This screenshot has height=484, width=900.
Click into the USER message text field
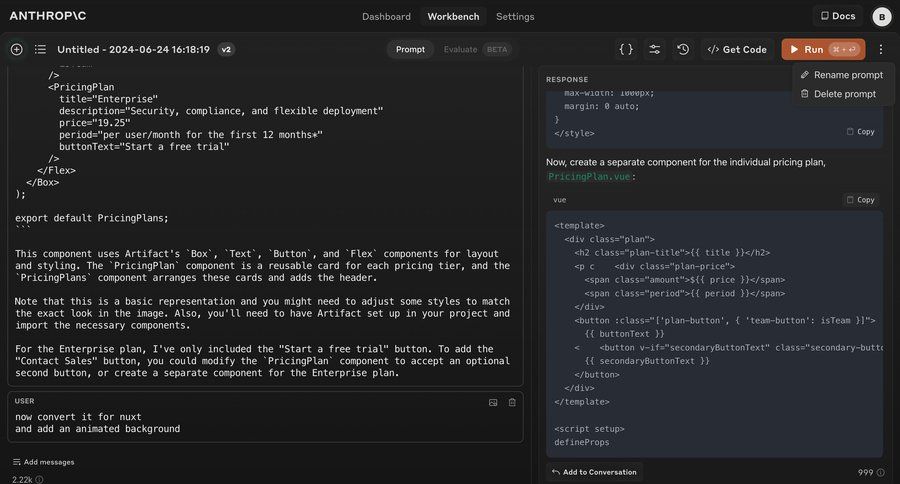[x=265, y=423]
